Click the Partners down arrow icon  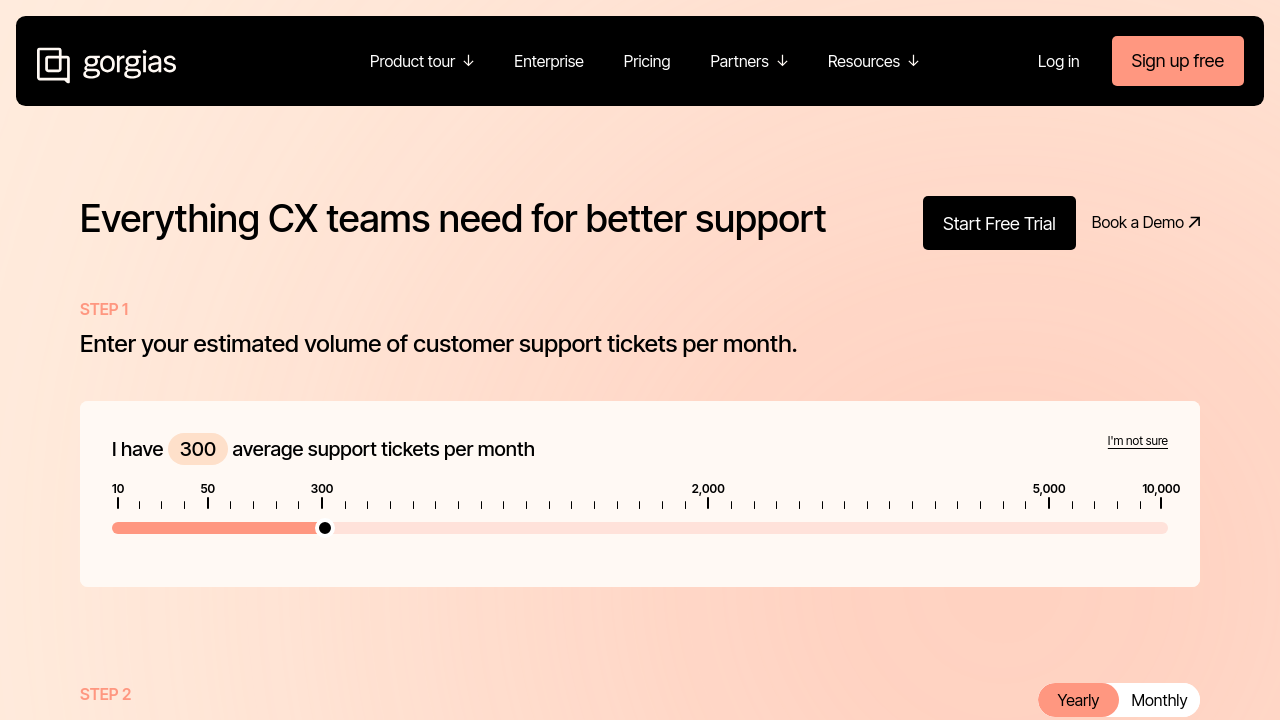tap(782, 61)
